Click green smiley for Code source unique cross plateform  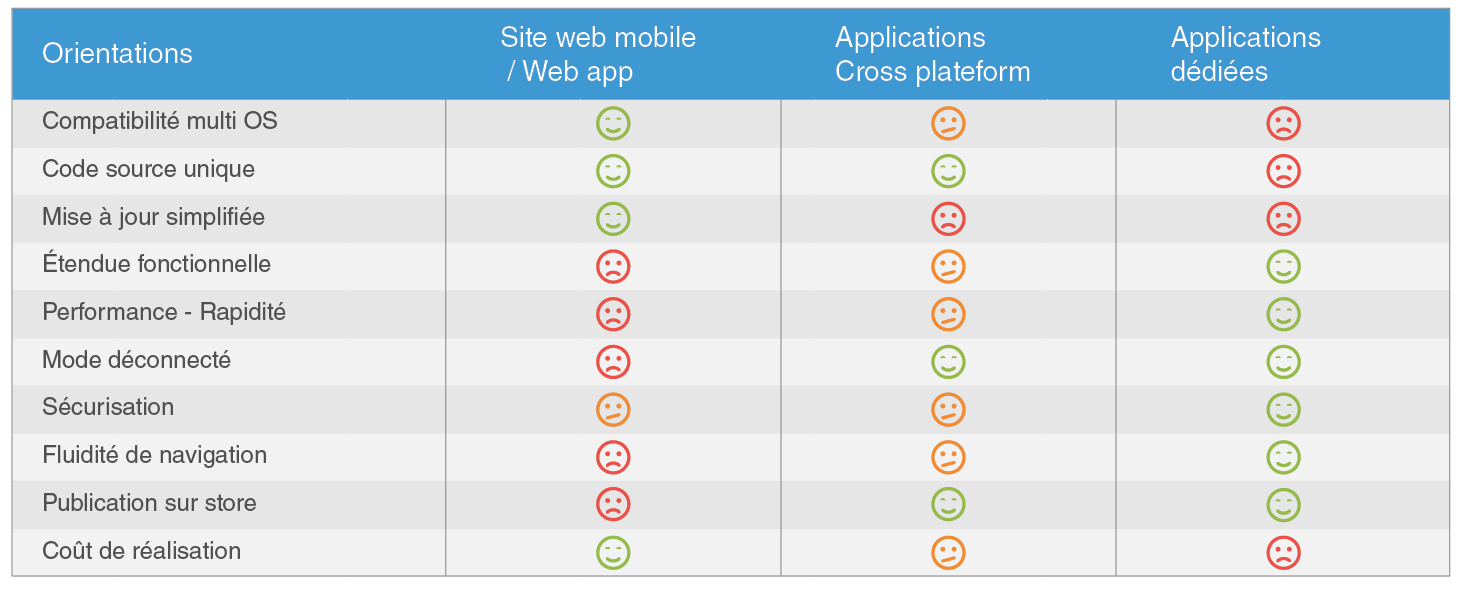(x=948, y=171)
